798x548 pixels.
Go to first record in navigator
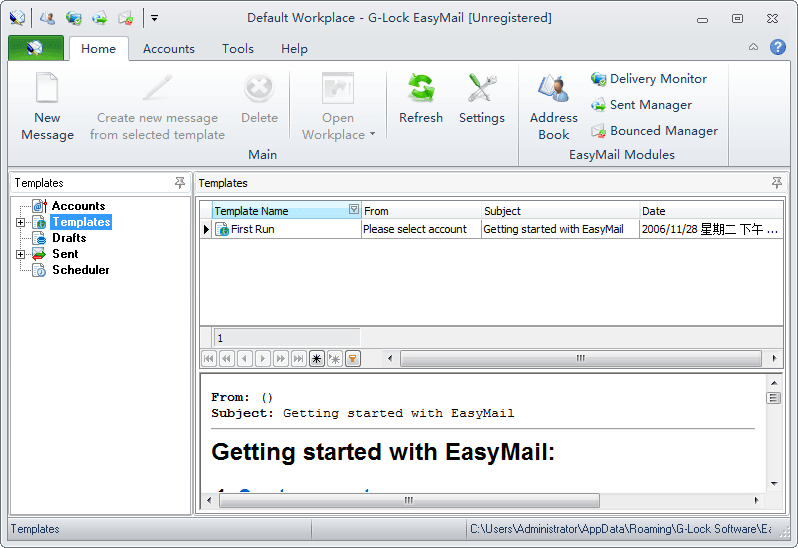209,359
